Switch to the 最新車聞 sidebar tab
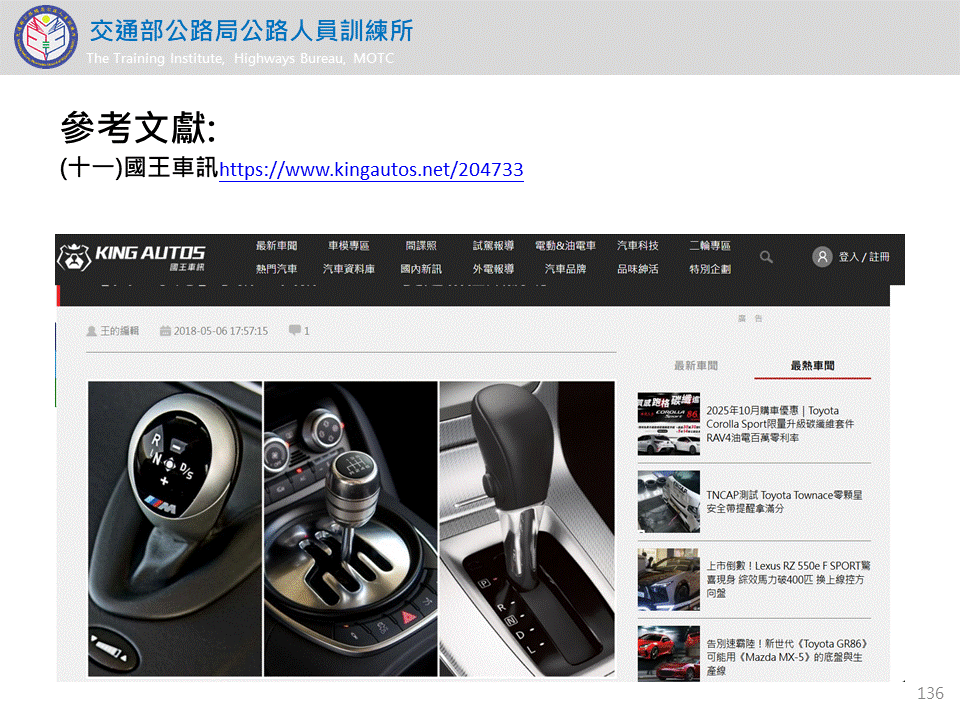Viewport: 960px width, 720px height. [696, 366]
